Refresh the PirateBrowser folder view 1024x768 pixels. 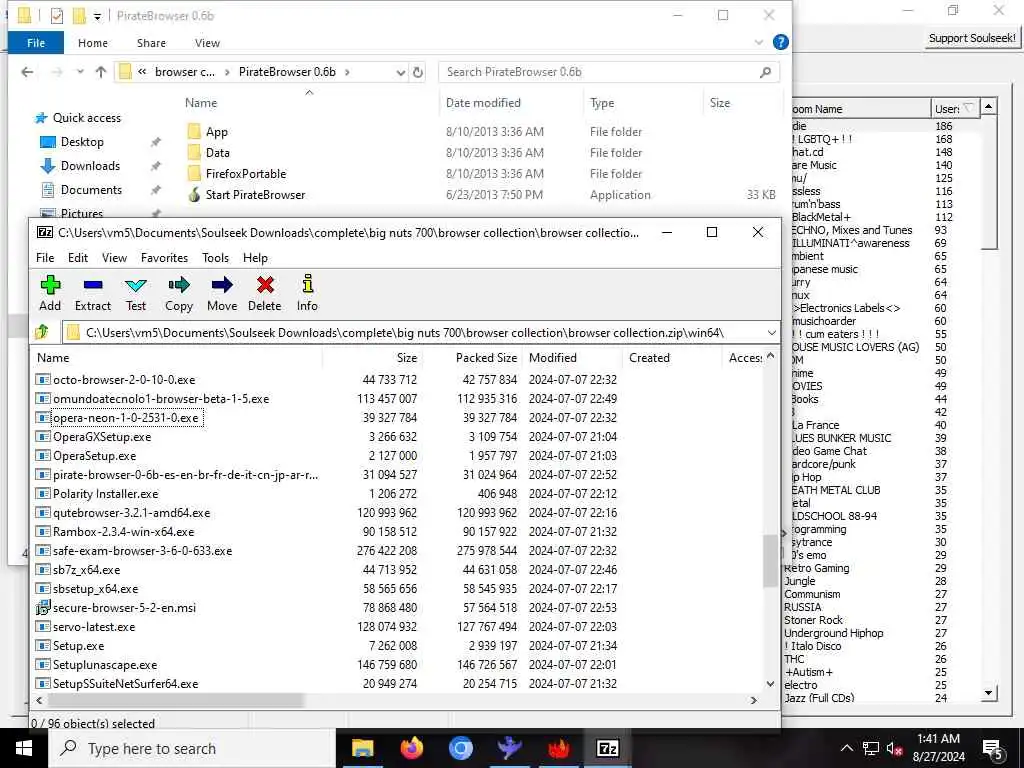pyautogui.click(x=418, y=72)
